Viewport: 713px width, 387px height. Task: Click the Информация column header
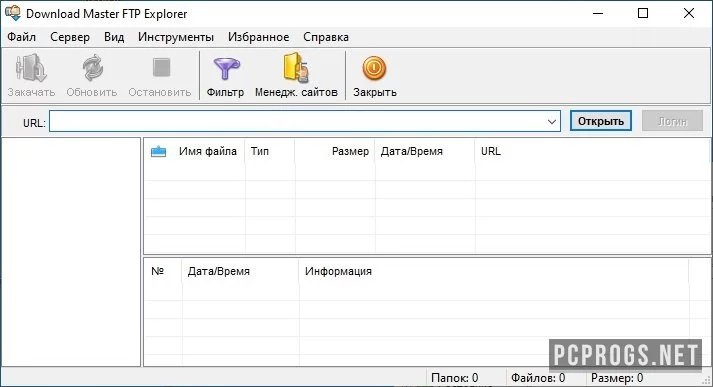(x=338, y=271)
